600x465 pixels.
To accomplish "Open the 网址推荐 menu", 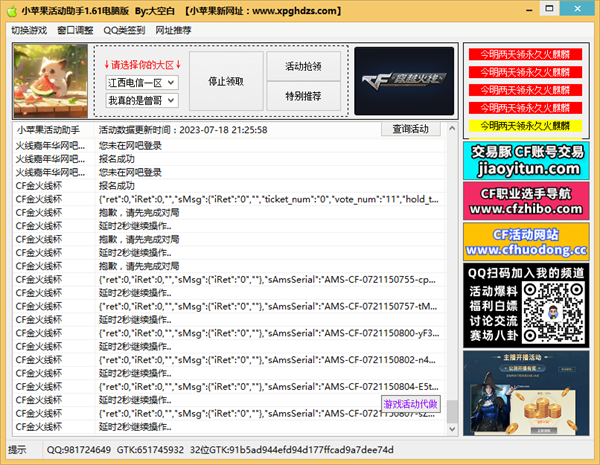I will tap(176, 30).
